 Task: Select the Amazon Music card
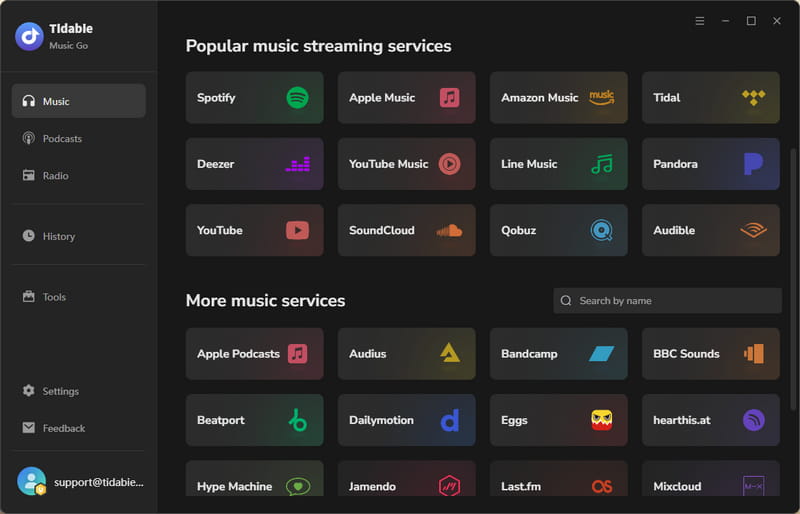click(558, 97)
